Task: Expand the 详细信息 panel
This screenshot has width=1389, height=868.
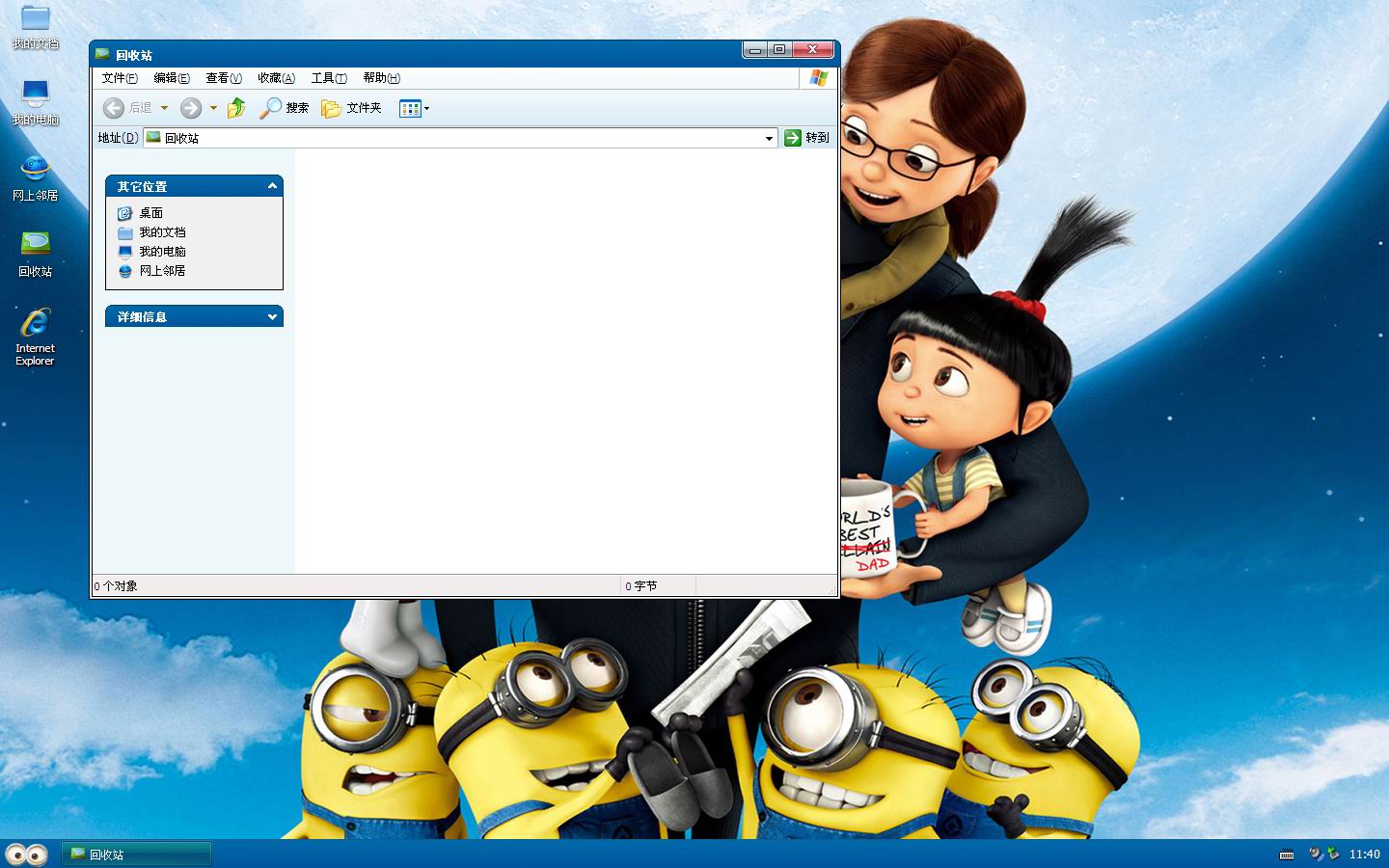Action: (272, 316)
